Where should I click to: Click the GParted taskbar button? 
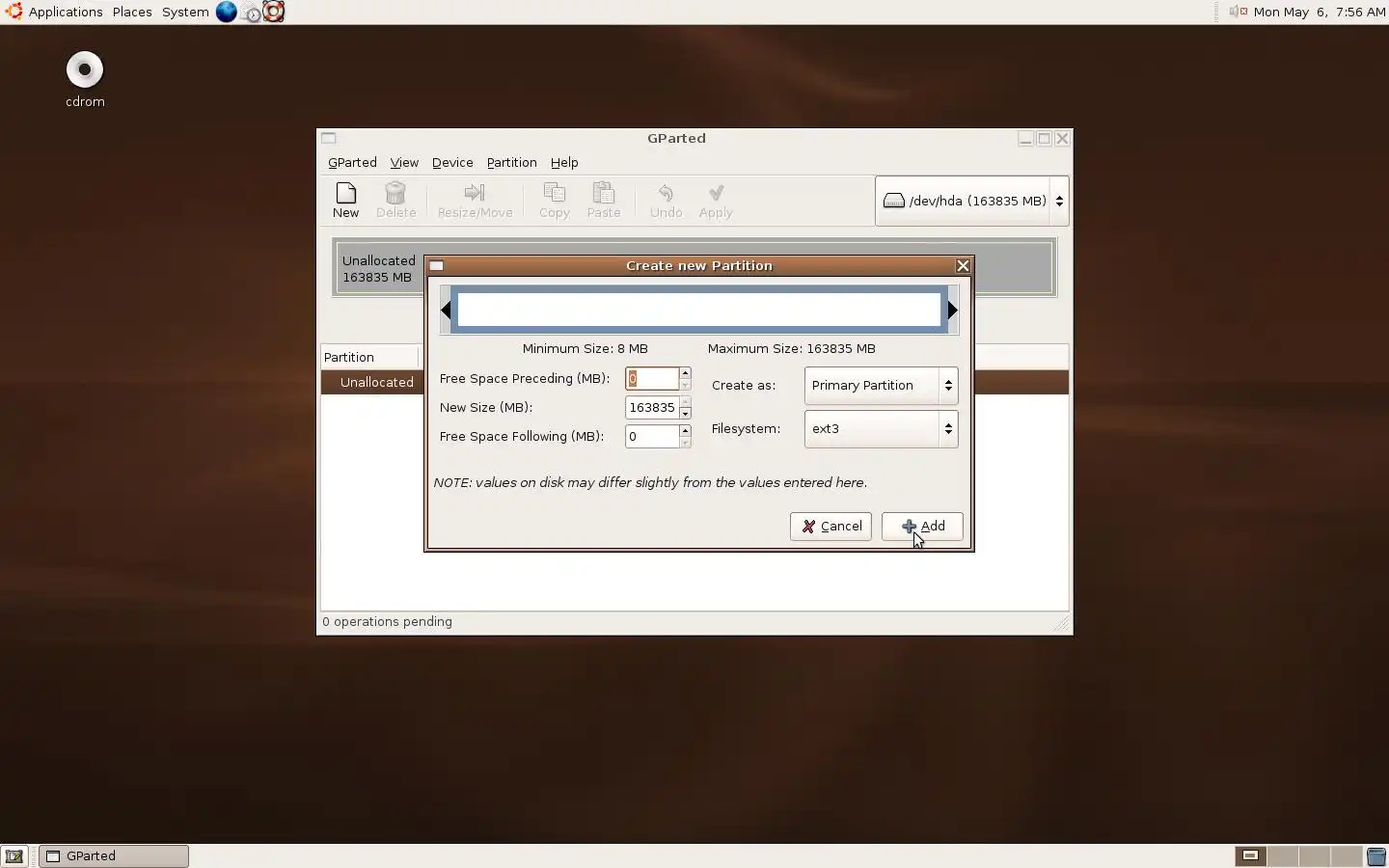114,856
